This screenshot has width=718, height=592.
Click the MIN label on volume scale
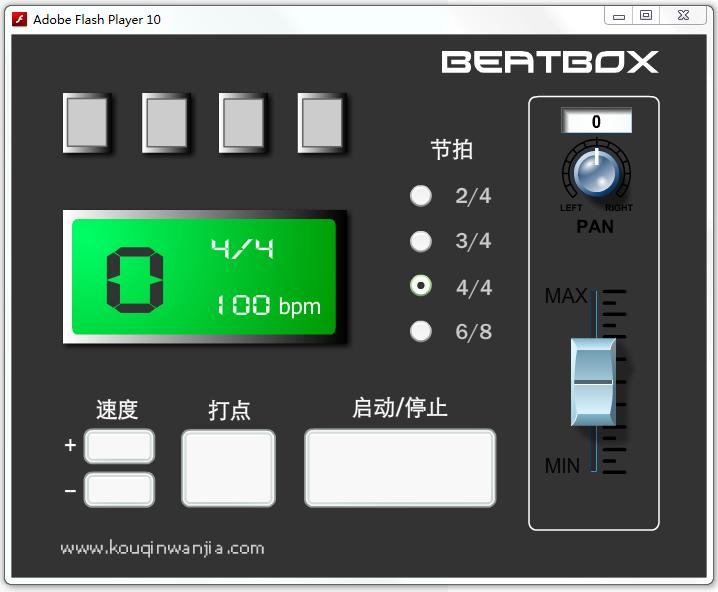(x=562, y=466)
